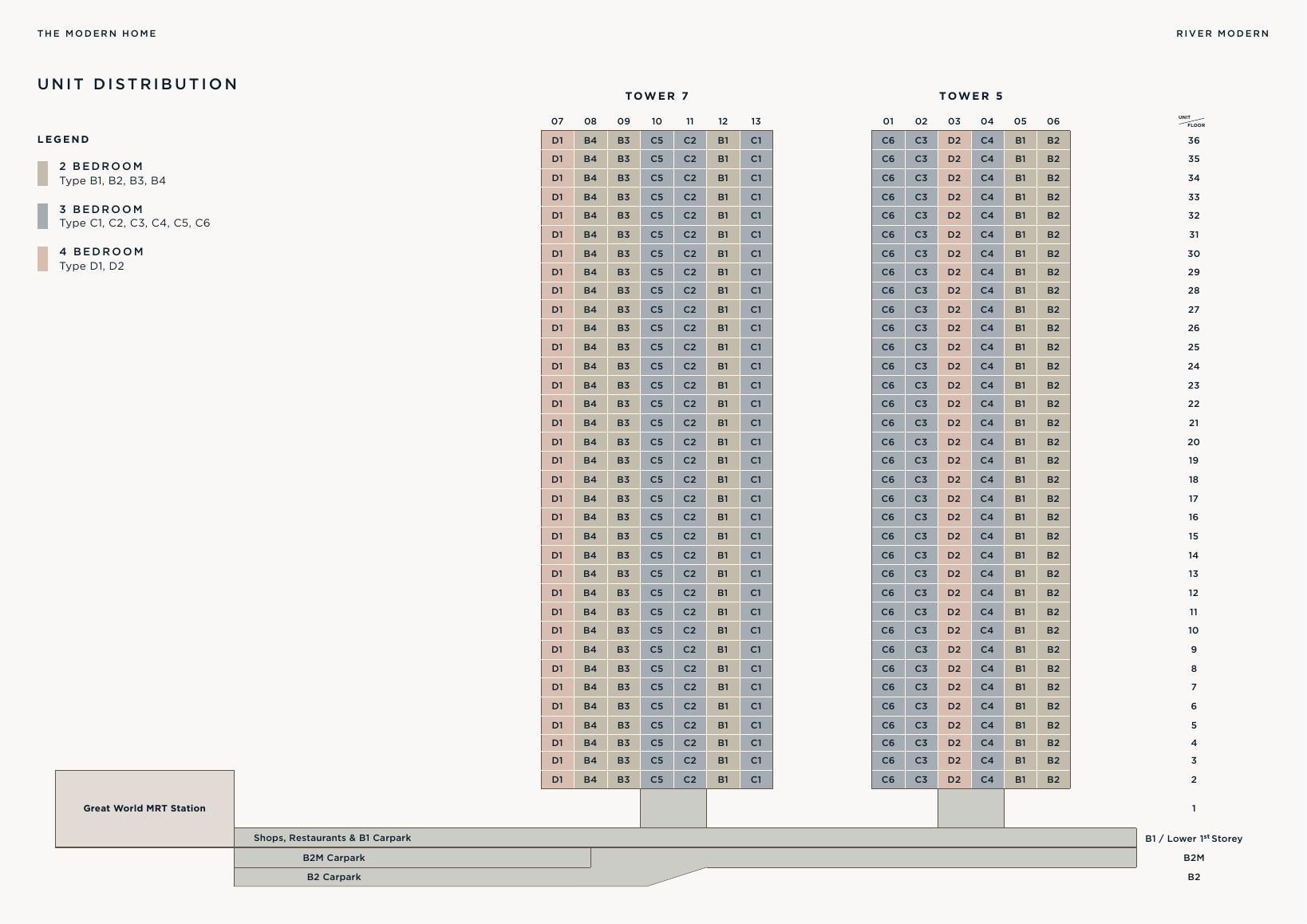The height and width of the screenshot is (924, 1307).
Task: Click the 3 BEDROOM legend label
Action: click(101, 210)
